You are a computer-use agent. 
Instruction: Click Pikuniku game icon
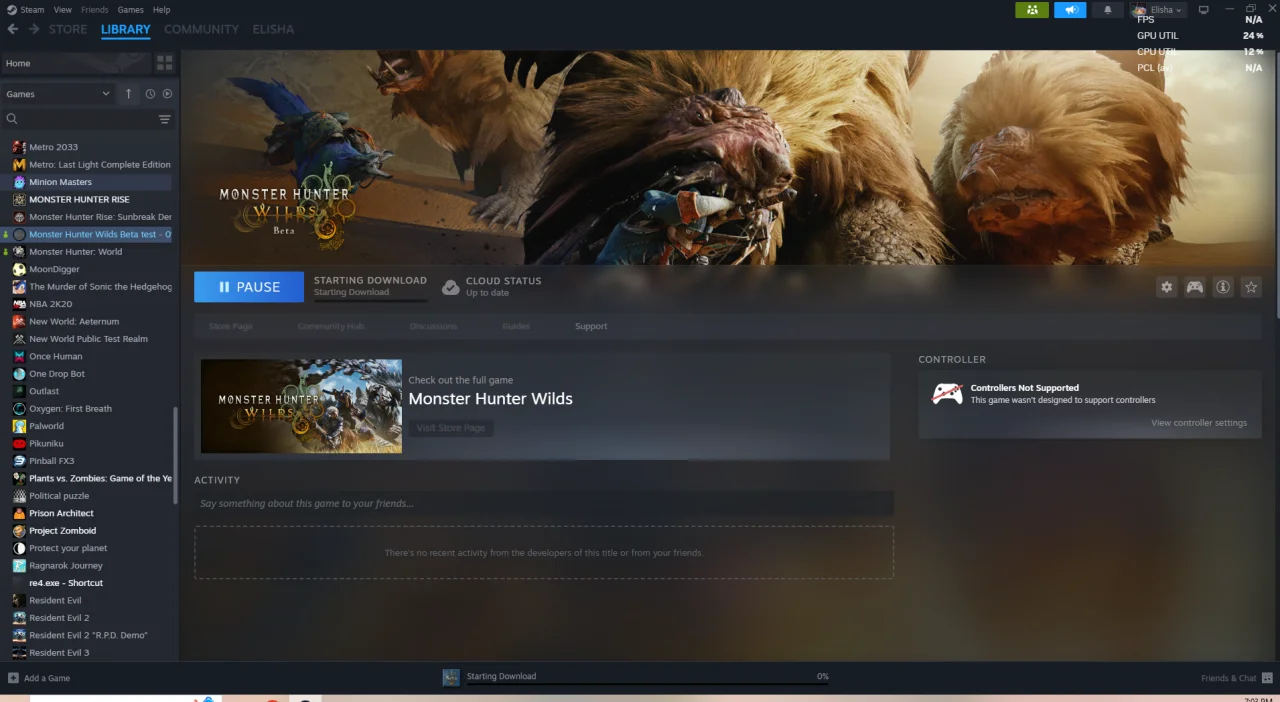tap(19, 443)
